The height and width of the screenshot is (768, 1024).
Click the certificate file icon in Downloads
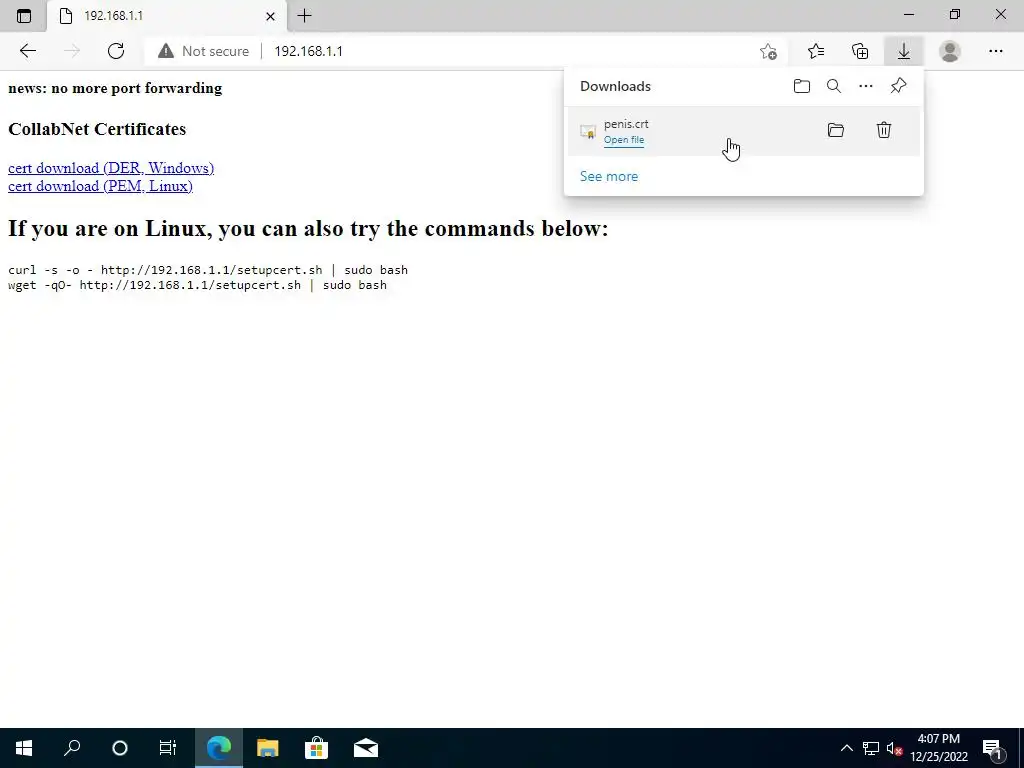(588, 132)
